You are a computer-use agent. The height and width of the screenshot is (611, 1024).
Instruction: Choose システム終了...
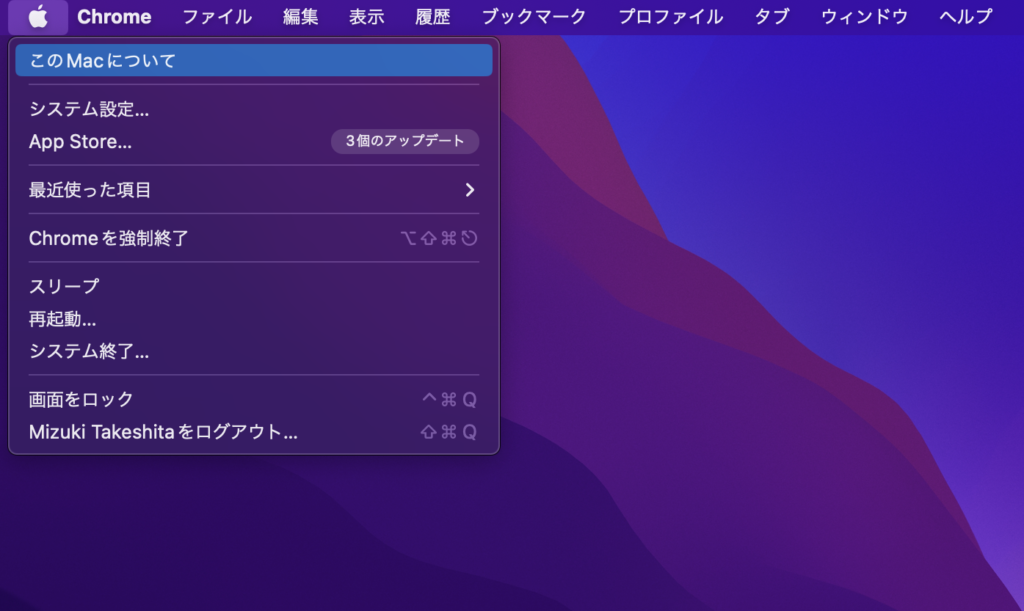click(254, 351)
